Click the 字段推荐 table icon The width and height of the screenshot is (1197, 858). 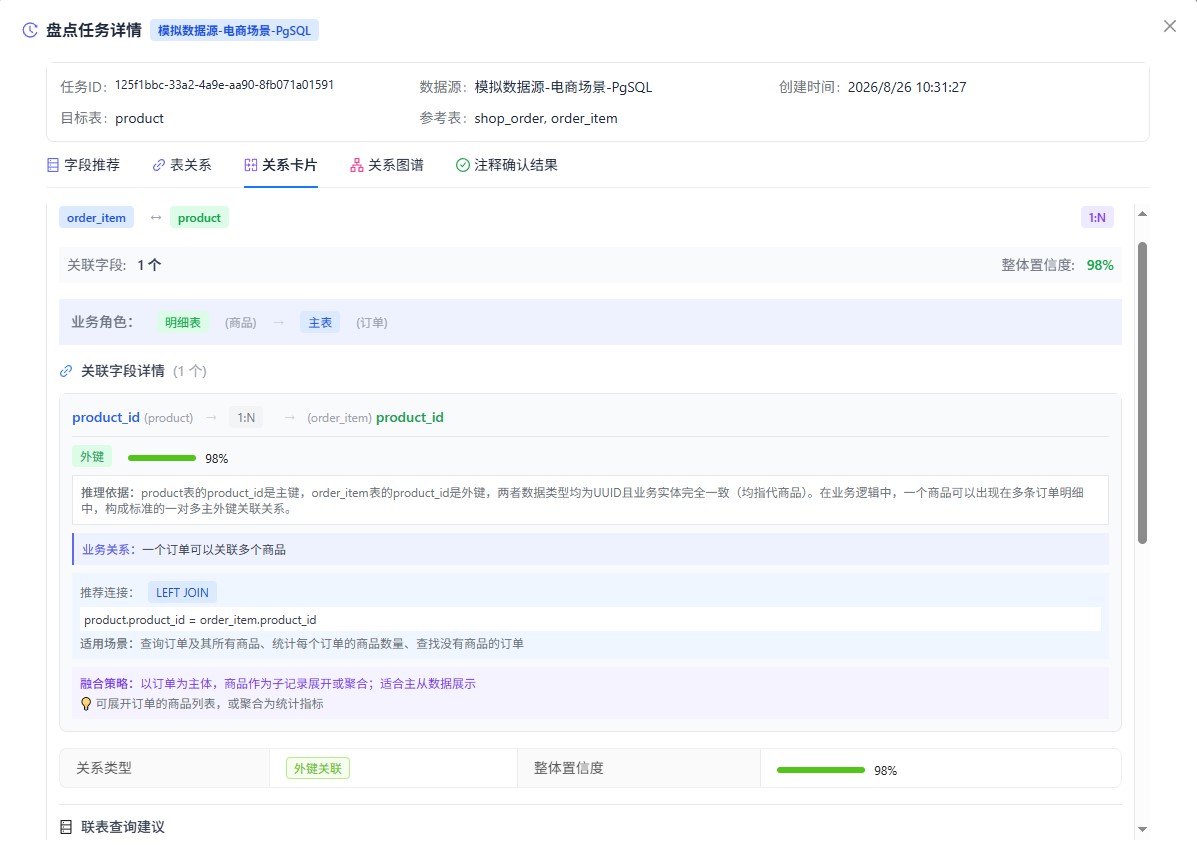(53, 165)
